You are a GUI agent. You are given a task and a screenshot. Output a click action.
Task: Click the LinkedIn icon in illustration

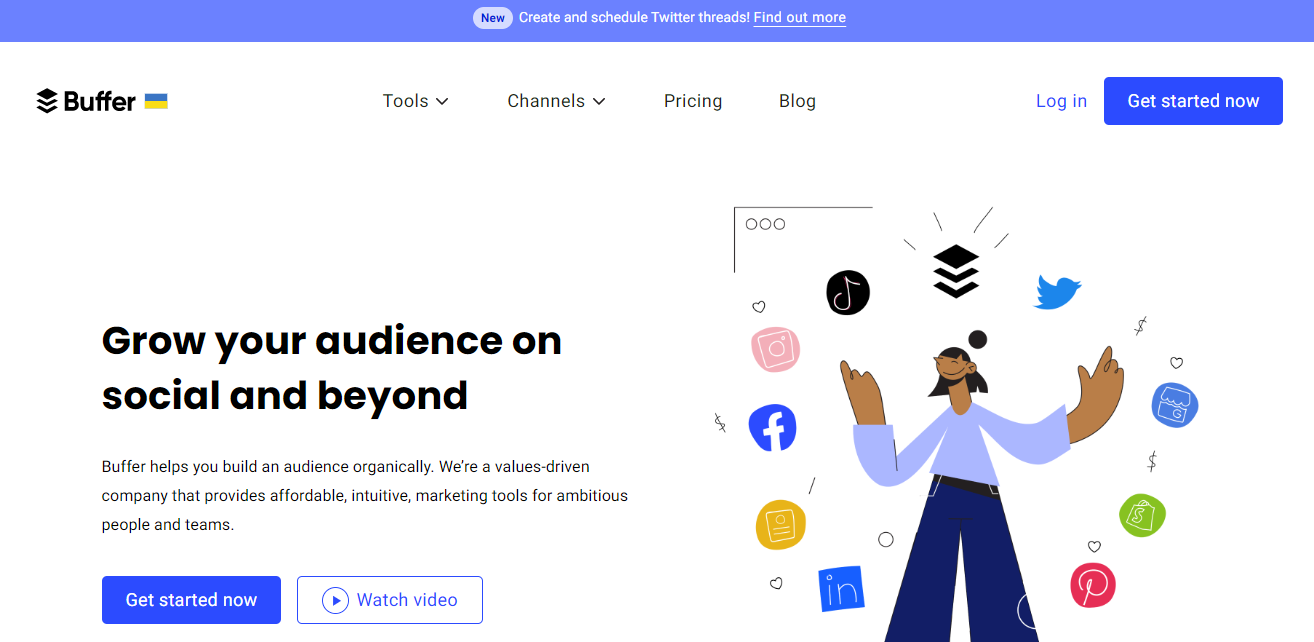point(841,589)
